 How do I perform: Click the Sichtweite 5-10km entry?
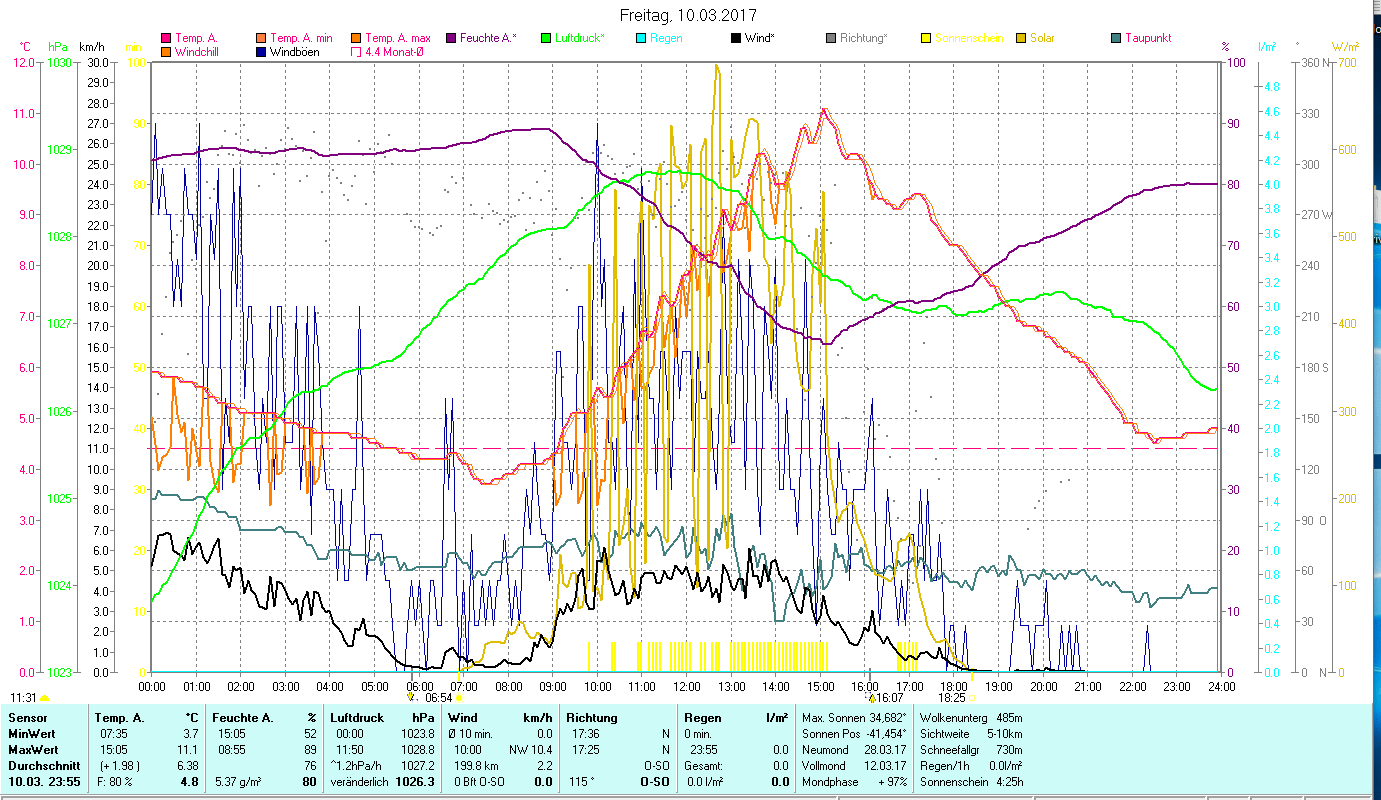(971, 734)
